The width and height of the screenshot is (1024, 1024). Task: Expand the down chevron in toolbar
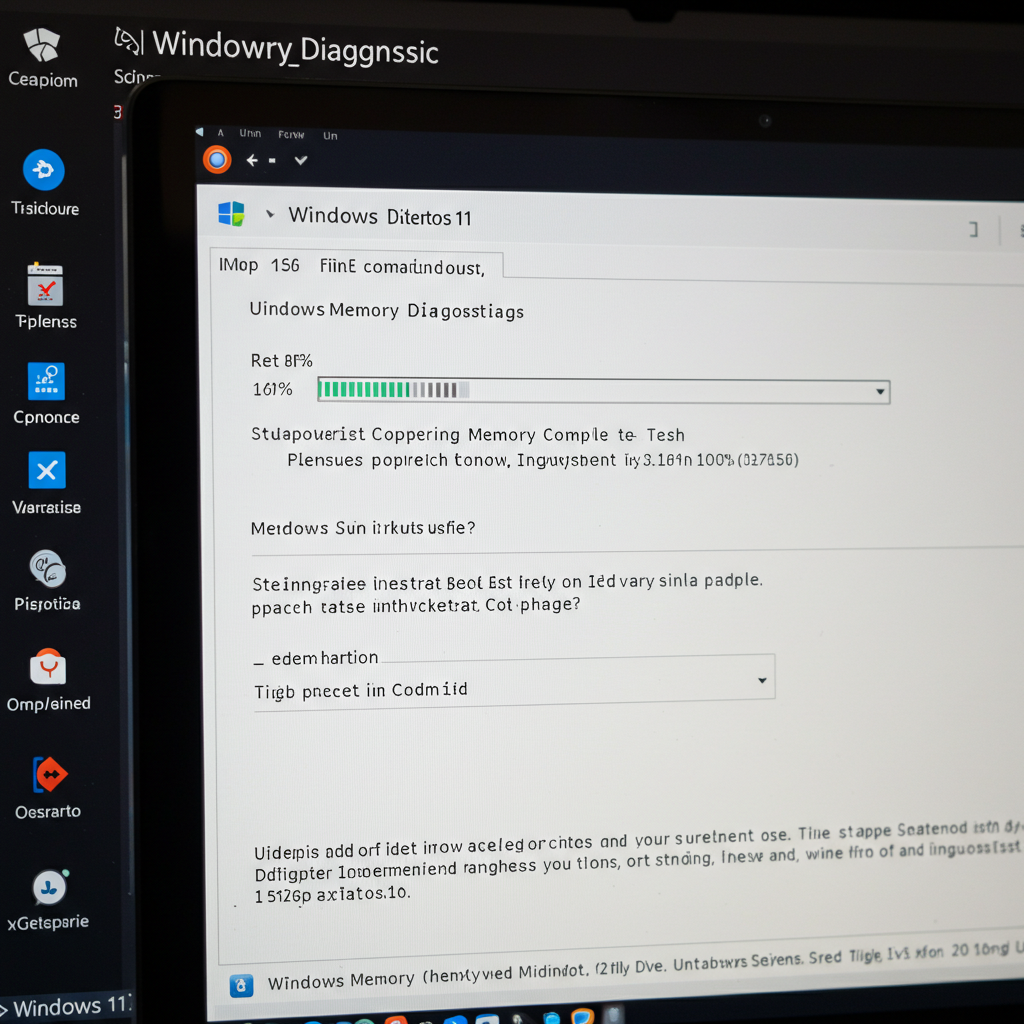(300, 160)
